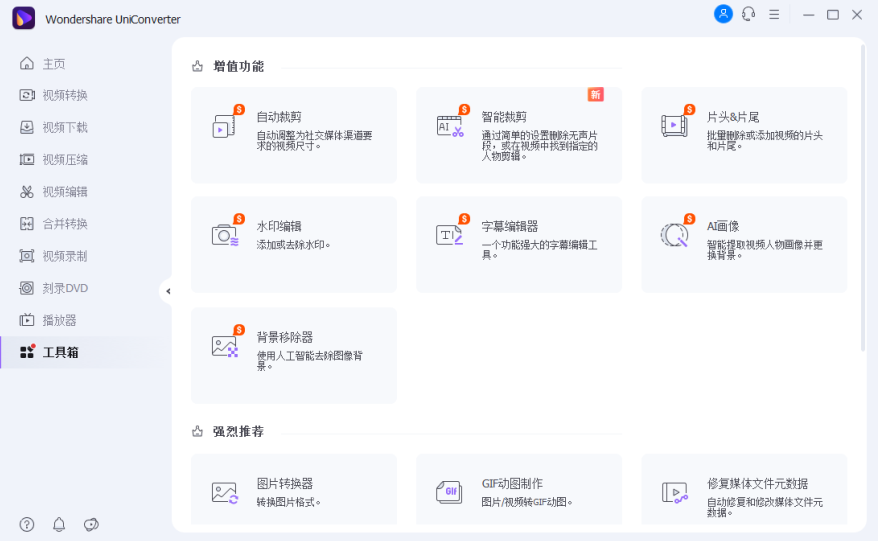Image resolution: width=878 pixels, height=541 pixels.
Task: Open the 自动裁剪 card title
Action: coord(279,117)
